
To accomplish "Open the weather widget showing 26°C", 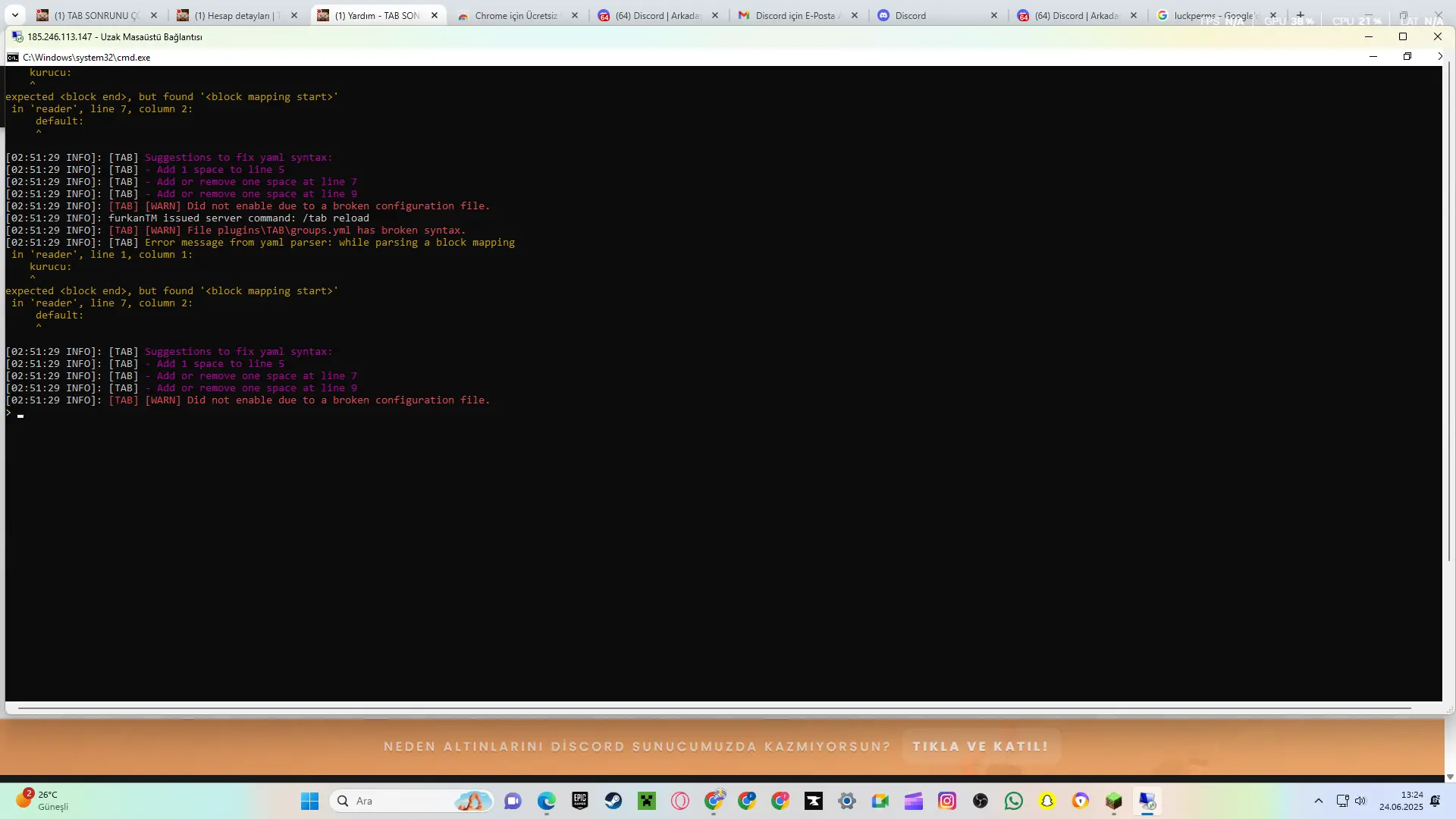I will [x=44, y=801].
